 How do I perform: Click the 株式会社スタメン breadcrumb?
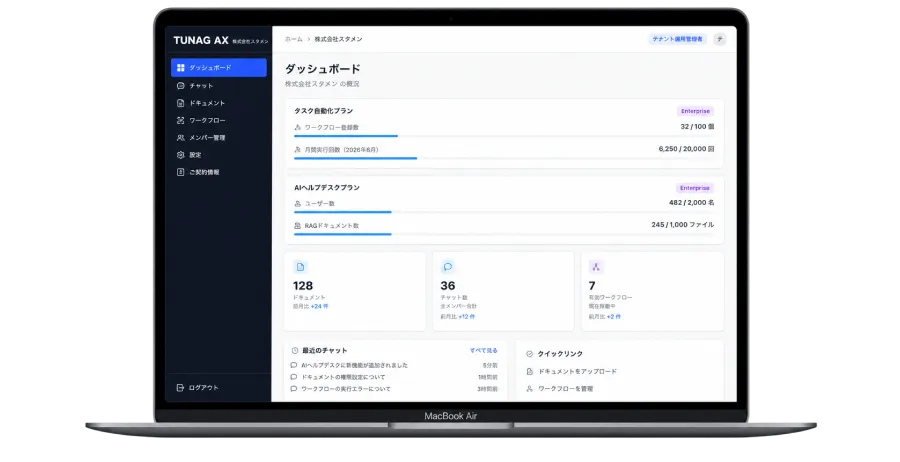click(x=339, y=39)
